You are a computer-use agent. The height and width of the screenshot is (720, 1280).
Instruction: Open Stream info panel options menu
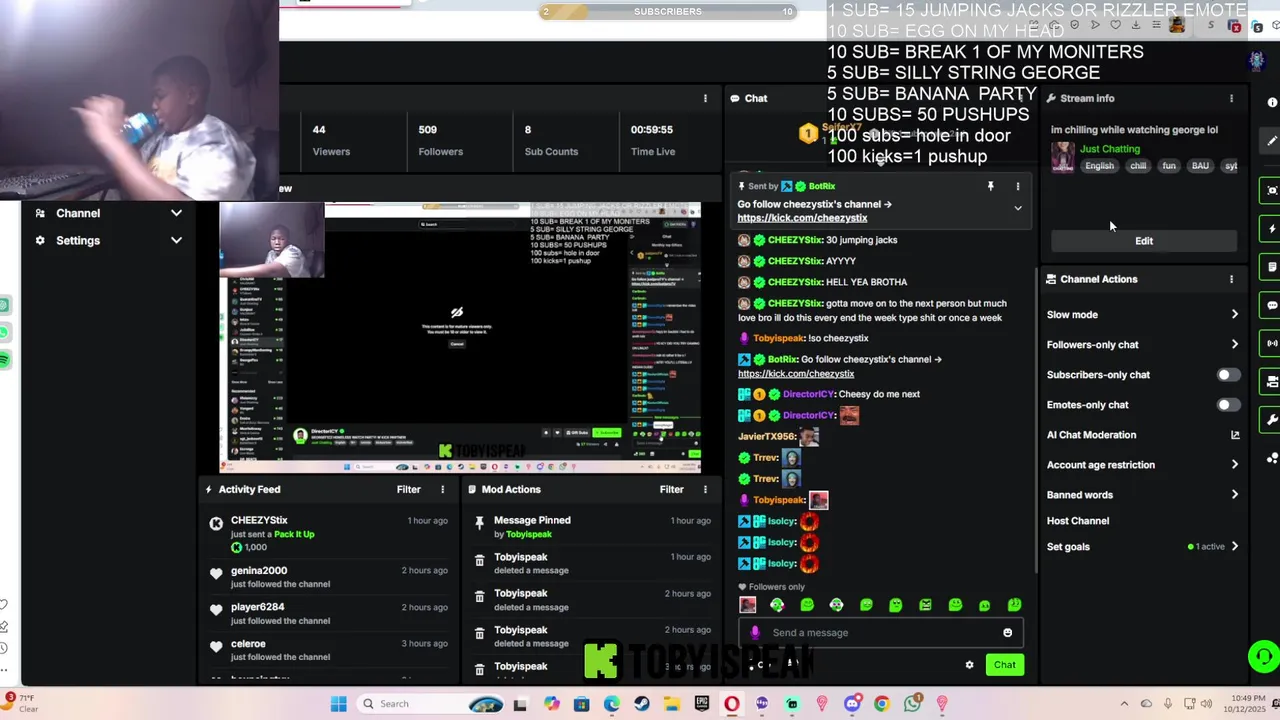click(x=1231, y=98)
